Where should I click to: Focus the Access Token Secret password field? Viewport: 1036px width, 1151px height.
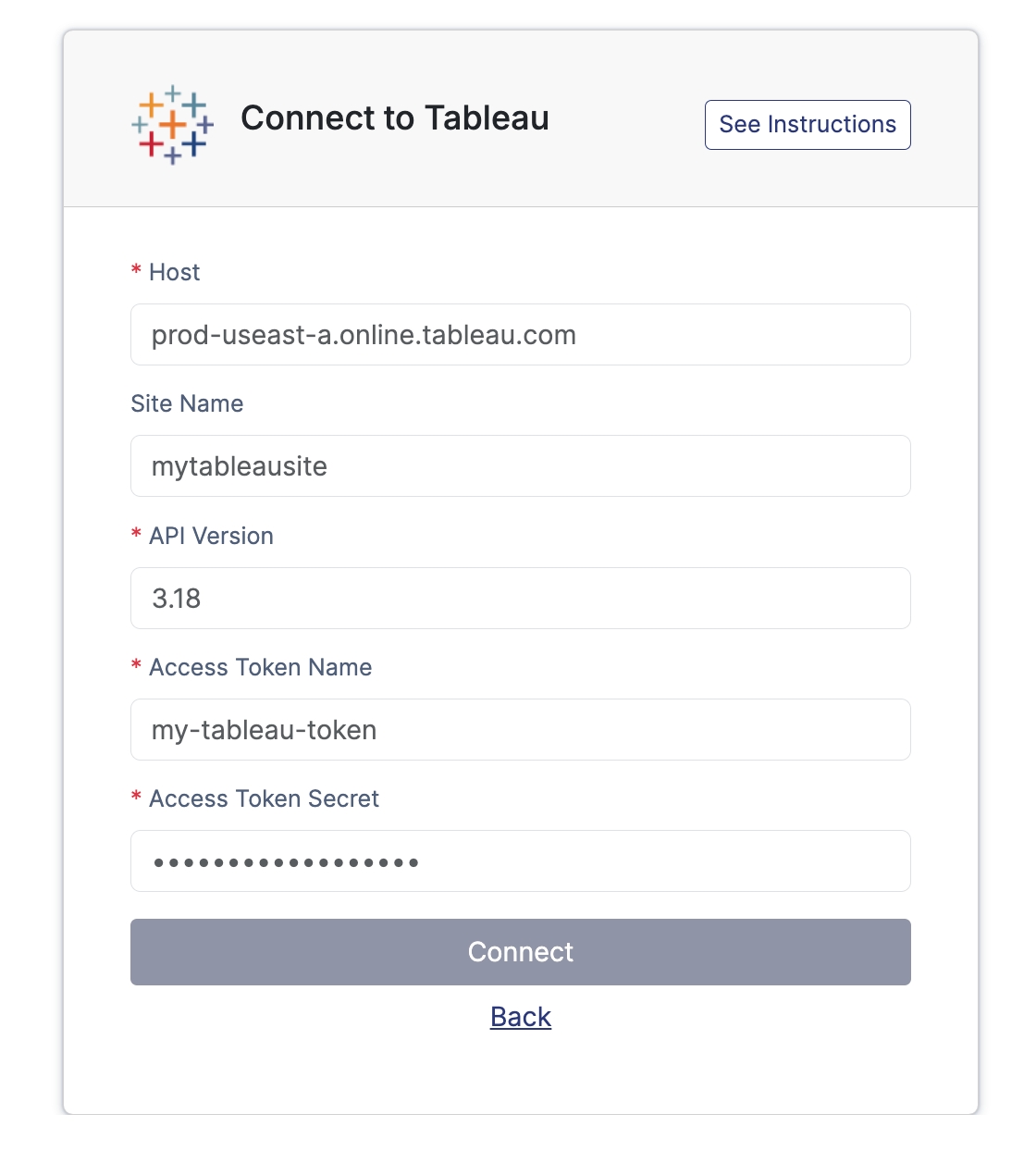coord(520,861)
